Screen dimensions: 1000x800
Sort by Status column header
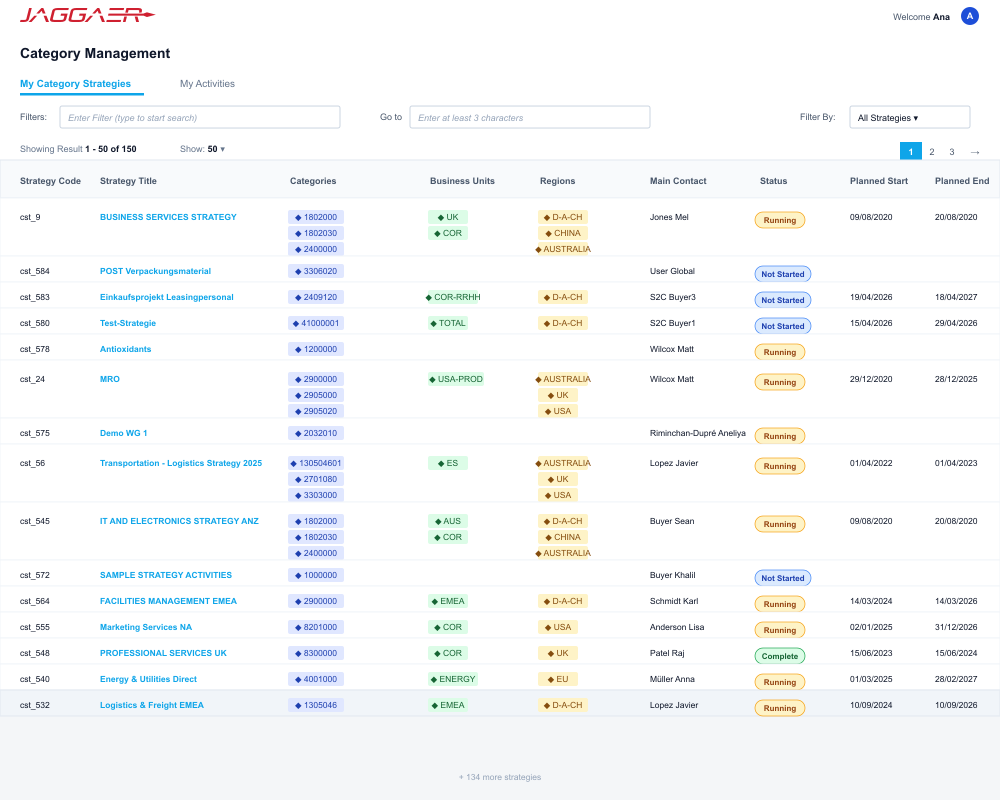pos(774,181)
